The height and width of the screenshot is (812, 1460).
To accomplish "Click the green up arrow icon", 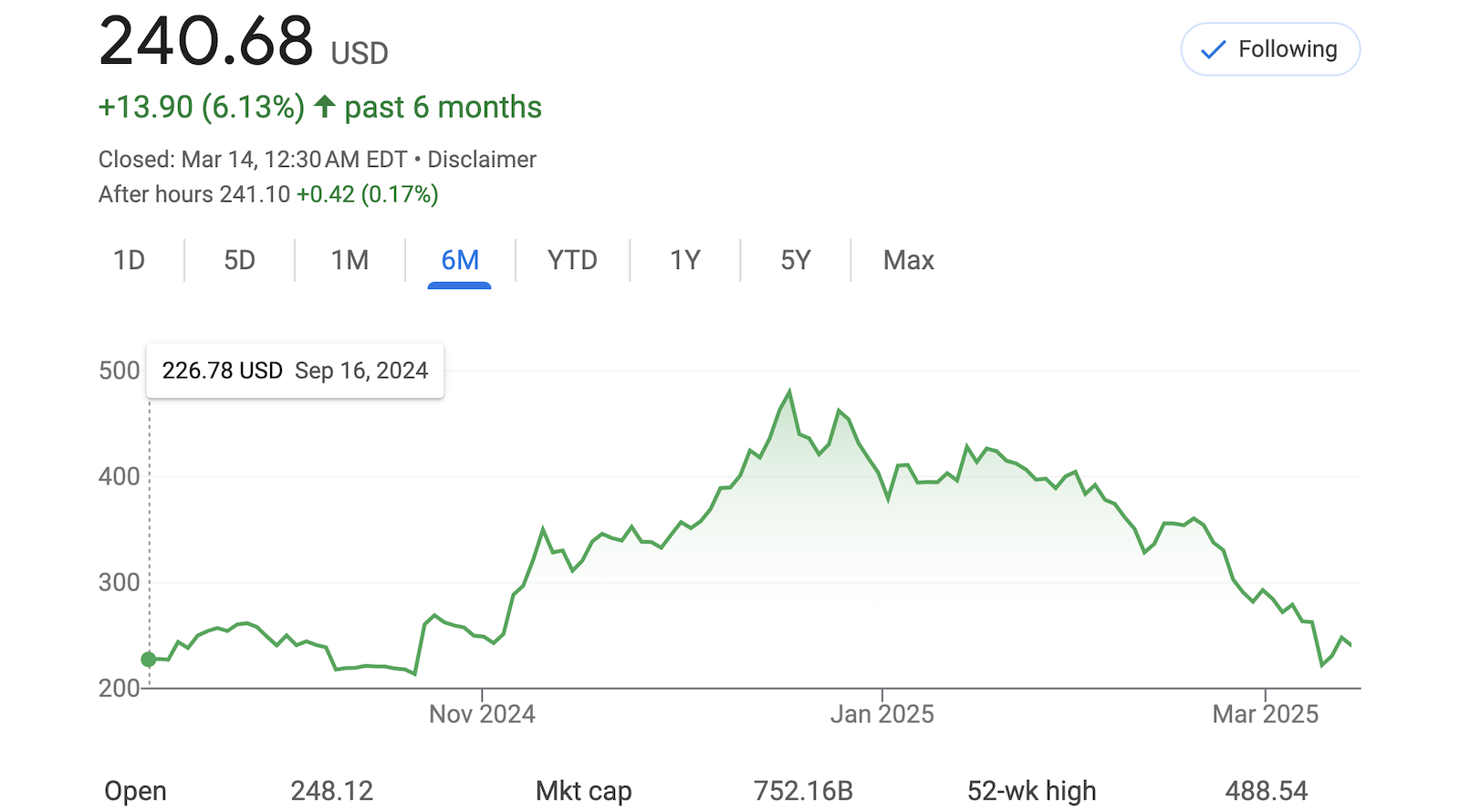I will 325,107.
